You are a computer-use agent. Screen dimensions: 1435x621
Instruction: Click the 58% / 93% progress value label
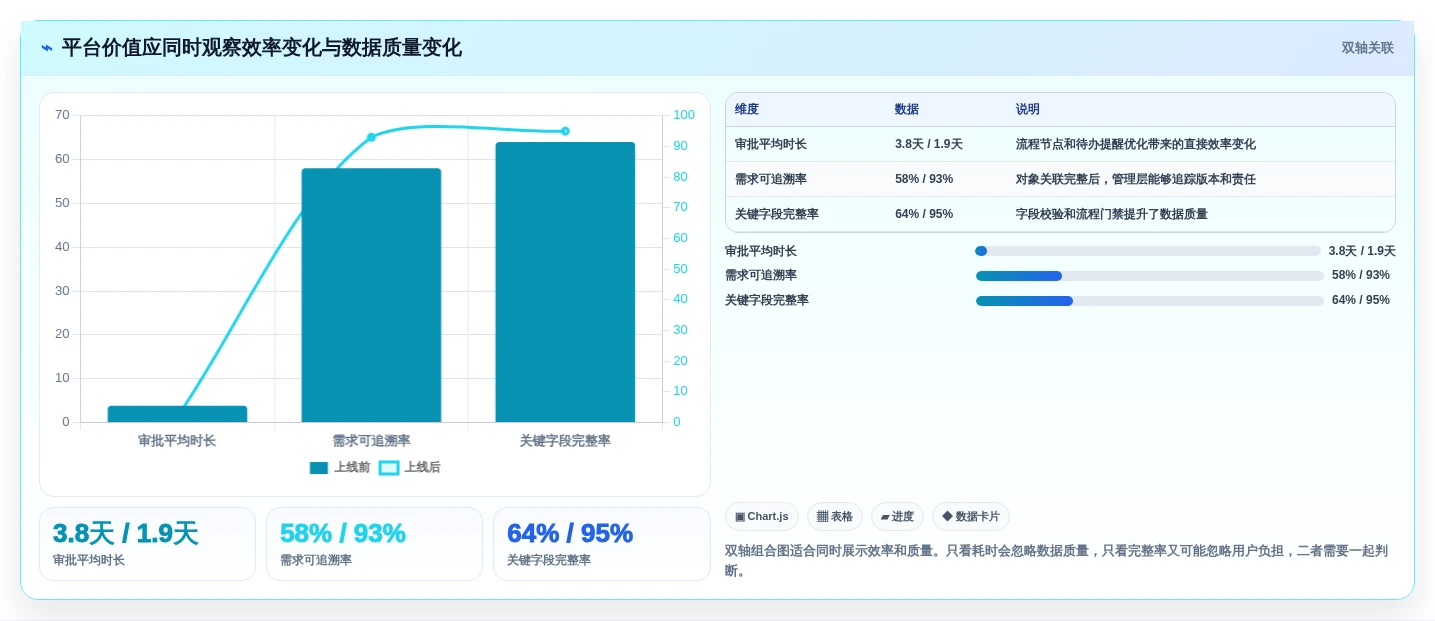(1361, 275)
